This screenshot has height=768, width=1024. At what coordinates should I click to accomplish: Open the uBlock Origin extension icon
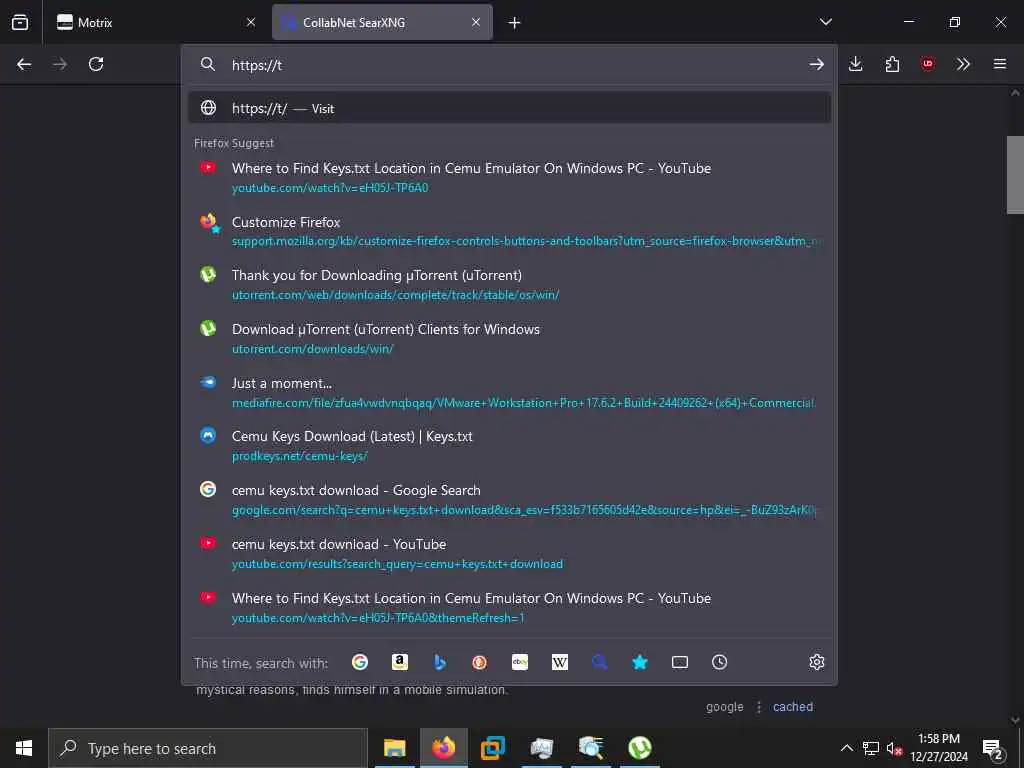click(927, 64)
